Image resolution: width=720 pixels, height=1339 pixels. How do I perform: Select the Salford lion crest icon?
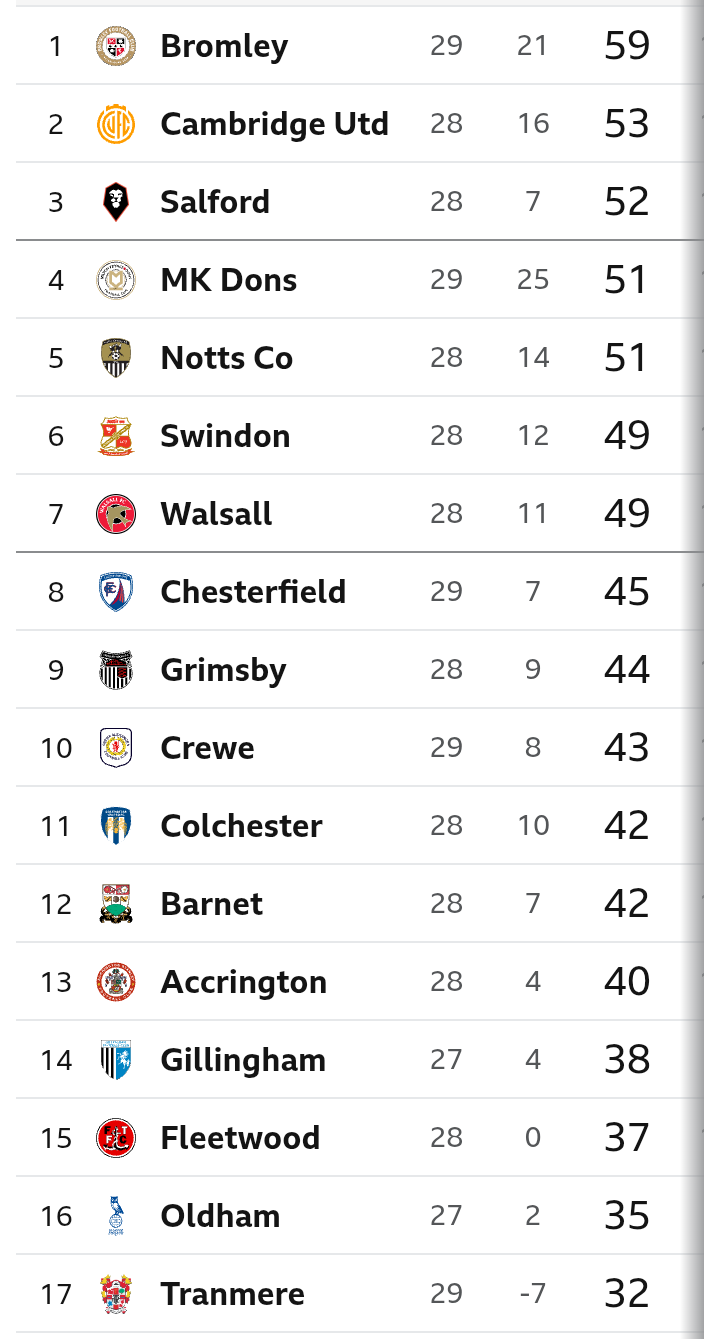coord(116,202)
